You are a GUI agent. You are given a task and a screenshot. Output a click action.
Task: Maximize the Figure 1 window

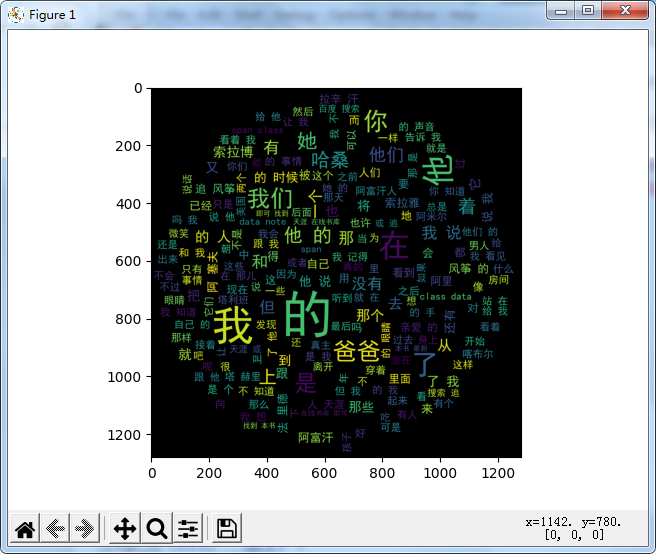pyautogui.click(x=588, y=11)
